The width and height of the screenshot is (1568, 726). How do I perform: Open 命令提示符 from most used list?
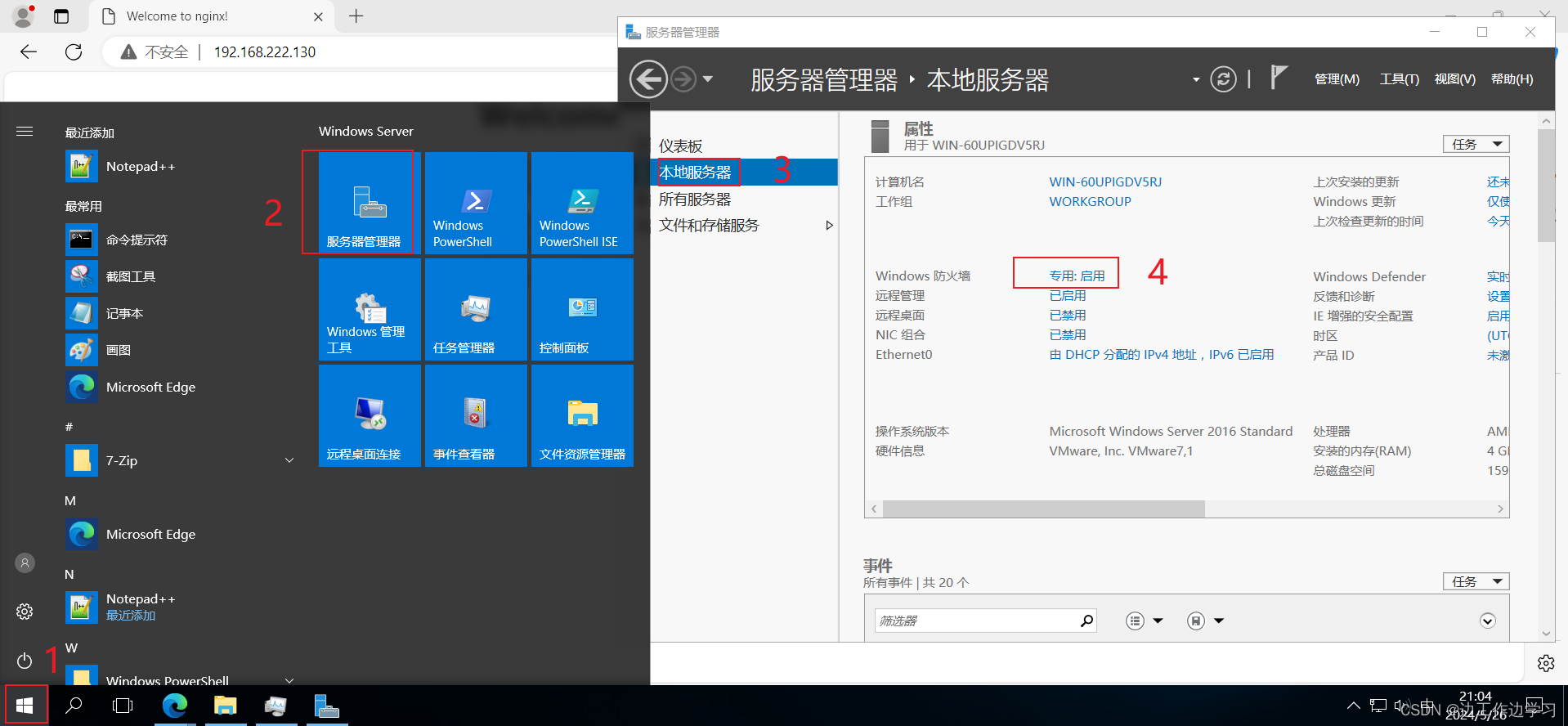point(180,240)
